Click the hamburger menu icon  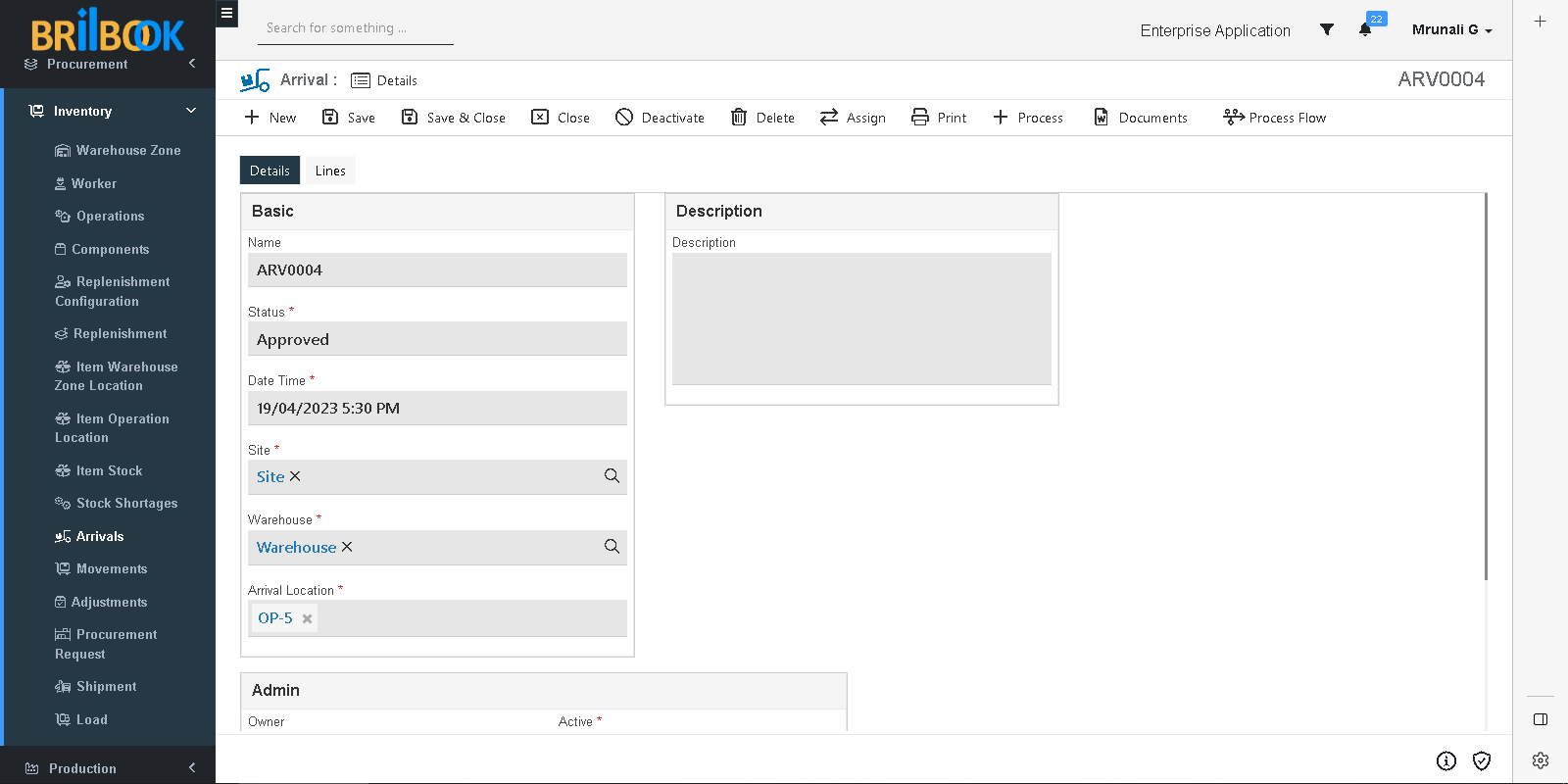[x=226, y=14]
